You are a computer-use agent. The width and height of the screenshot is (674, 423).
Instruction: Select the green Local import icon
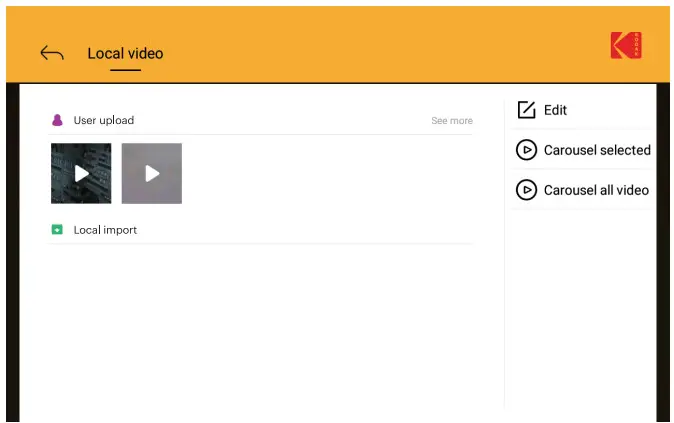coord(57,230)
